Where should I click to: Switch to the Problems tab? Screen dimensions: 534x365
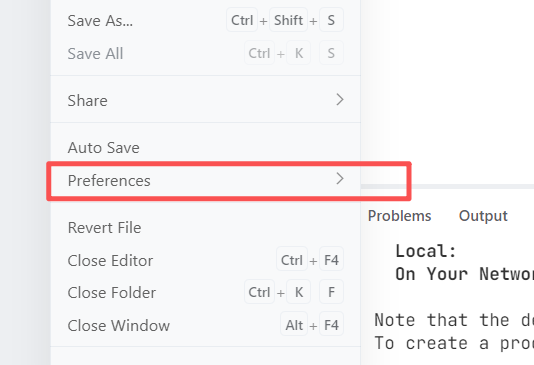(399, 216)
